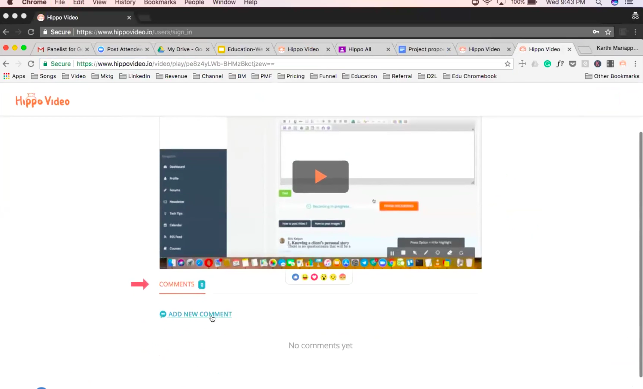Select the Hippo Video tab in dark window
643x389 pixels.
(x=84, y=18)
